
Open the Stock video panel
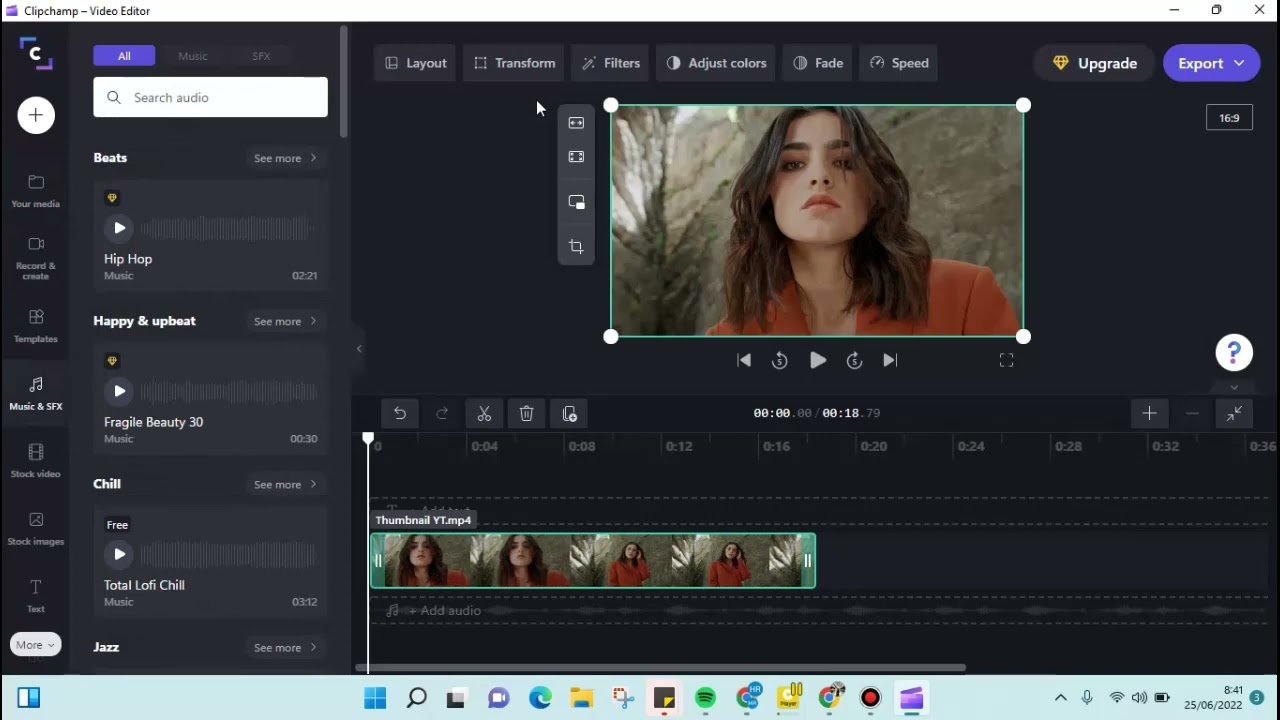[x=35, y=461]
